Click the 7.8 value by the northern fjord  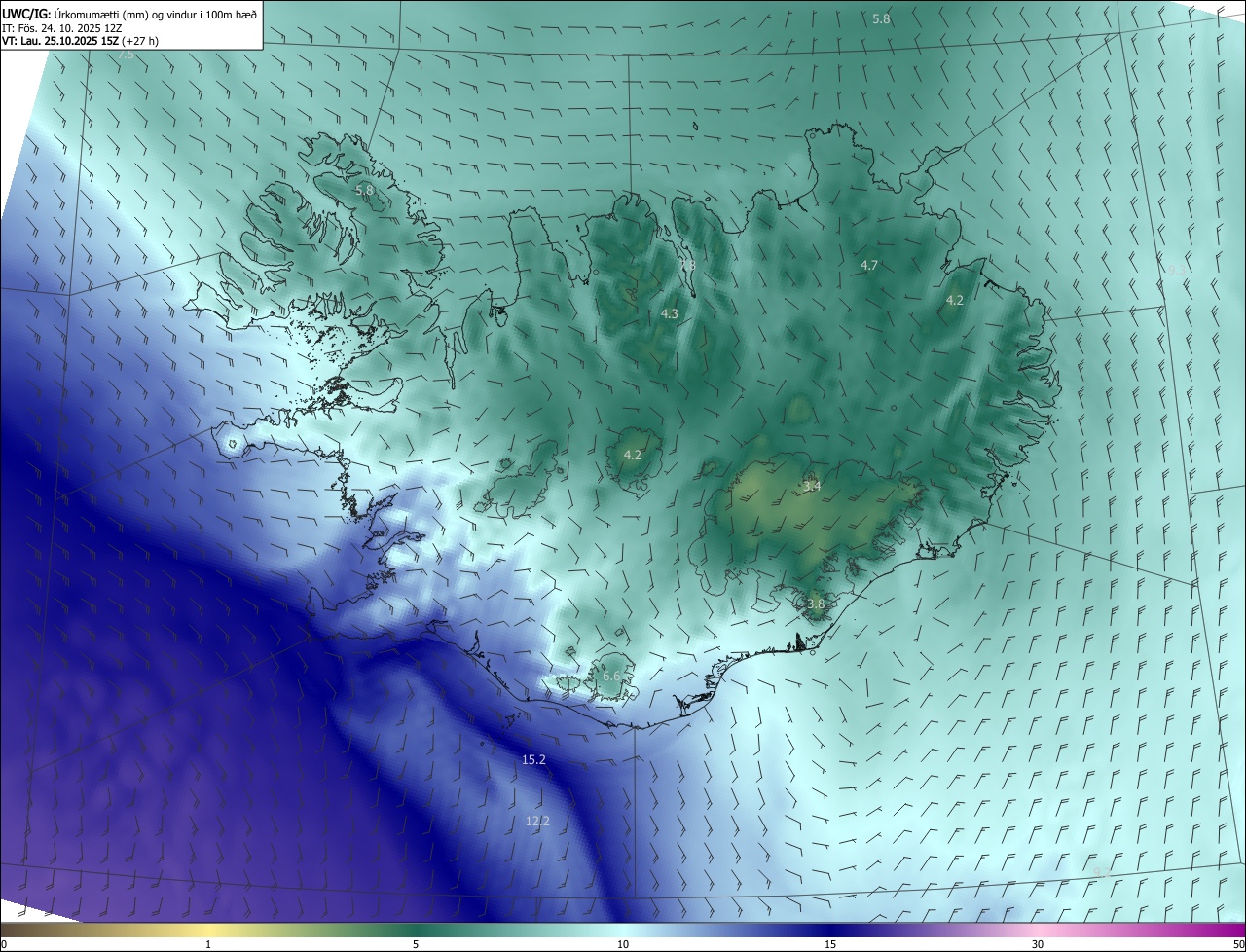[x=687, y=265]
